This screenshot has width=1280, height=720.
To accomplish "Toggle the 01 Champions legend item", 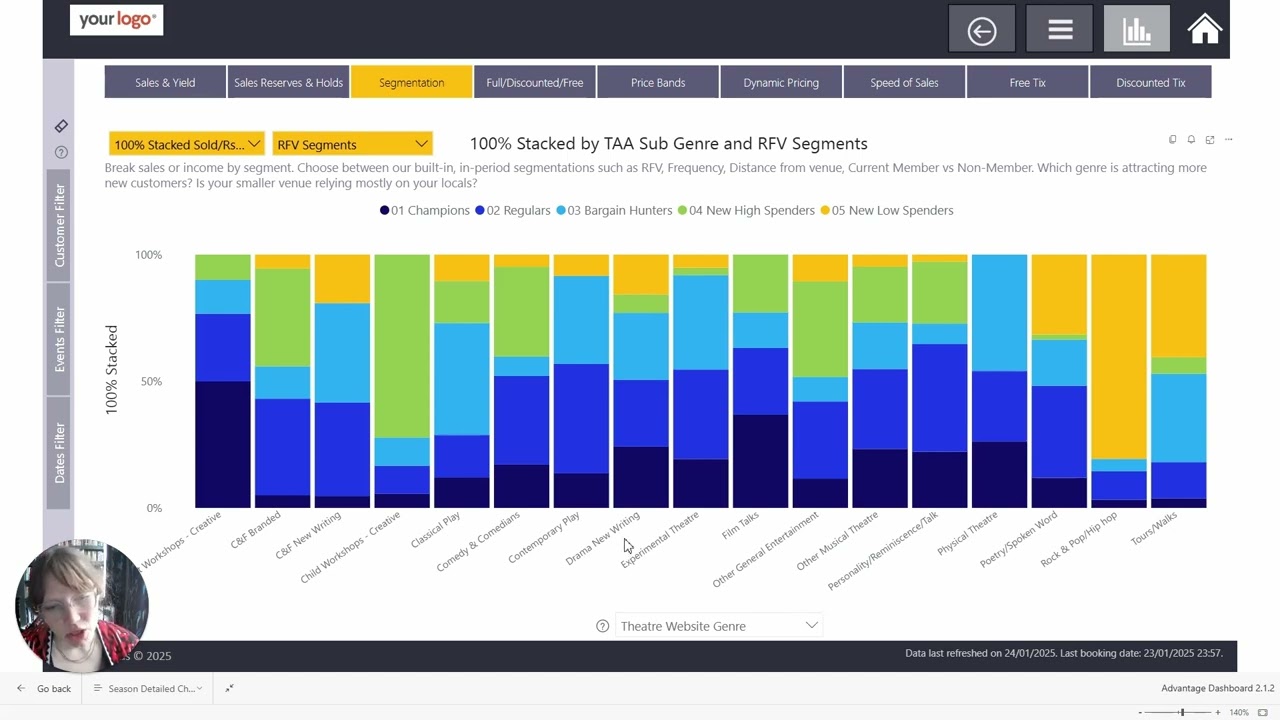I will point(425,210).
